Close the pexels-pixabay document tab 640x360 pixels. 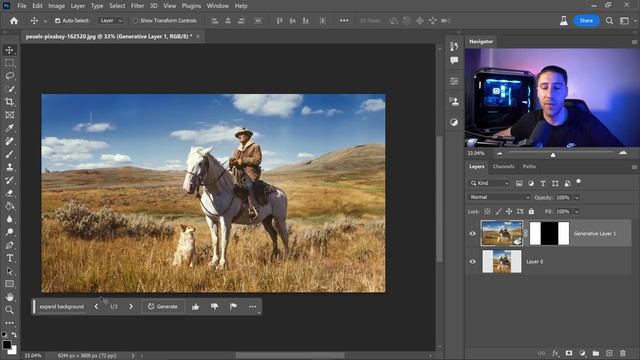tap(198, 36)
